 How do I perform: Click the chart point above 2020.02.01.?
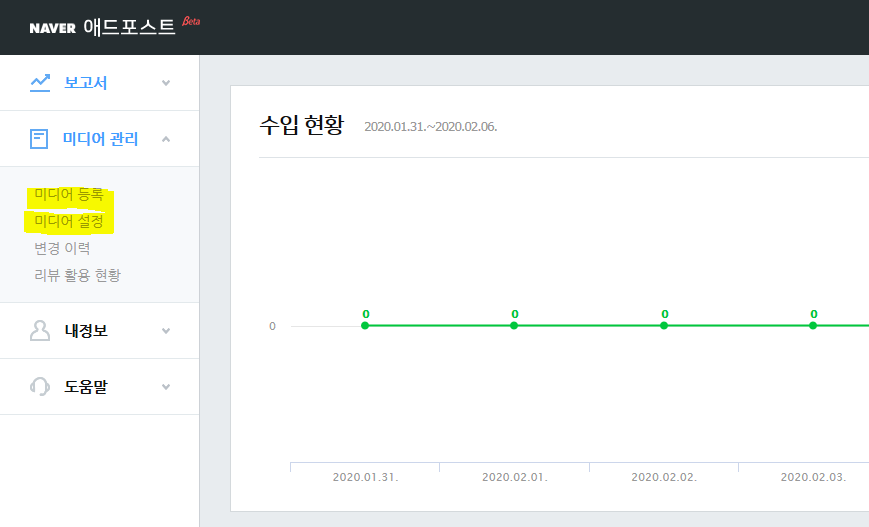514,325
